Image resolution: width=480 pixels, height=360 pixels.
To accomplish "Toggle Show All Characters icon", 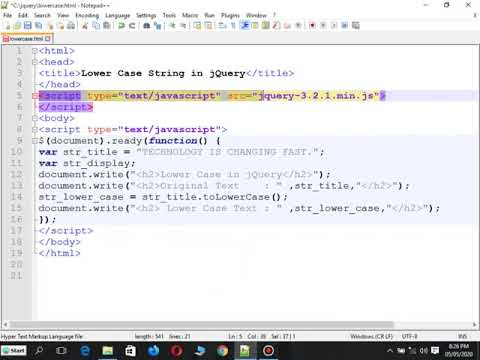I will click(x=233, y=26).
